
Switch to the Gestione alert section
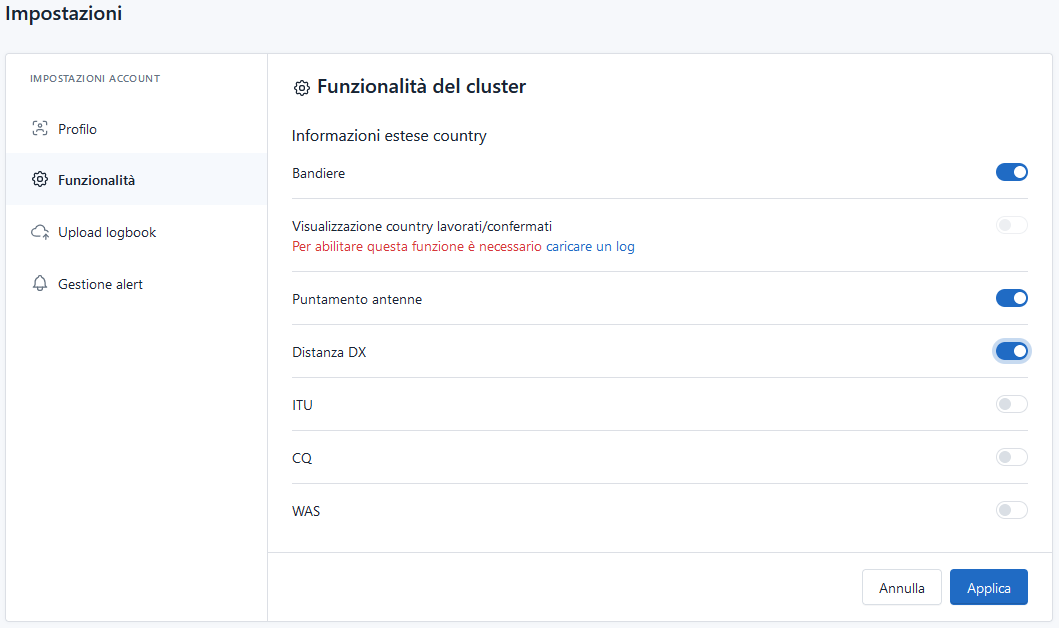coord(100,283)
